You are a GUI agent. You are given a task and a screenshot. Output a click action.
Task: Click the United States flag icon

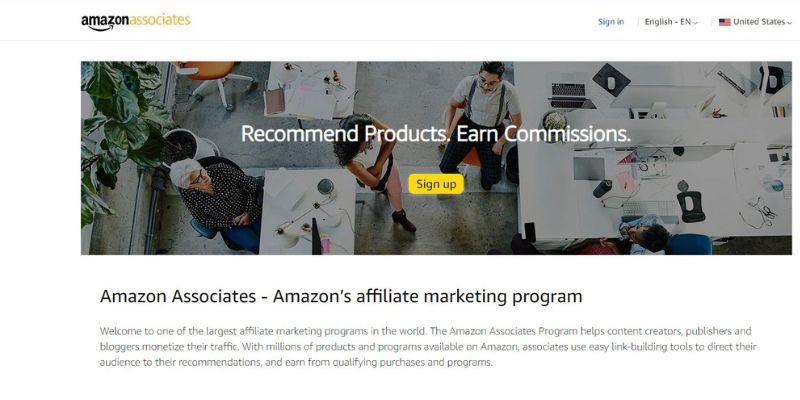point(724,22)
